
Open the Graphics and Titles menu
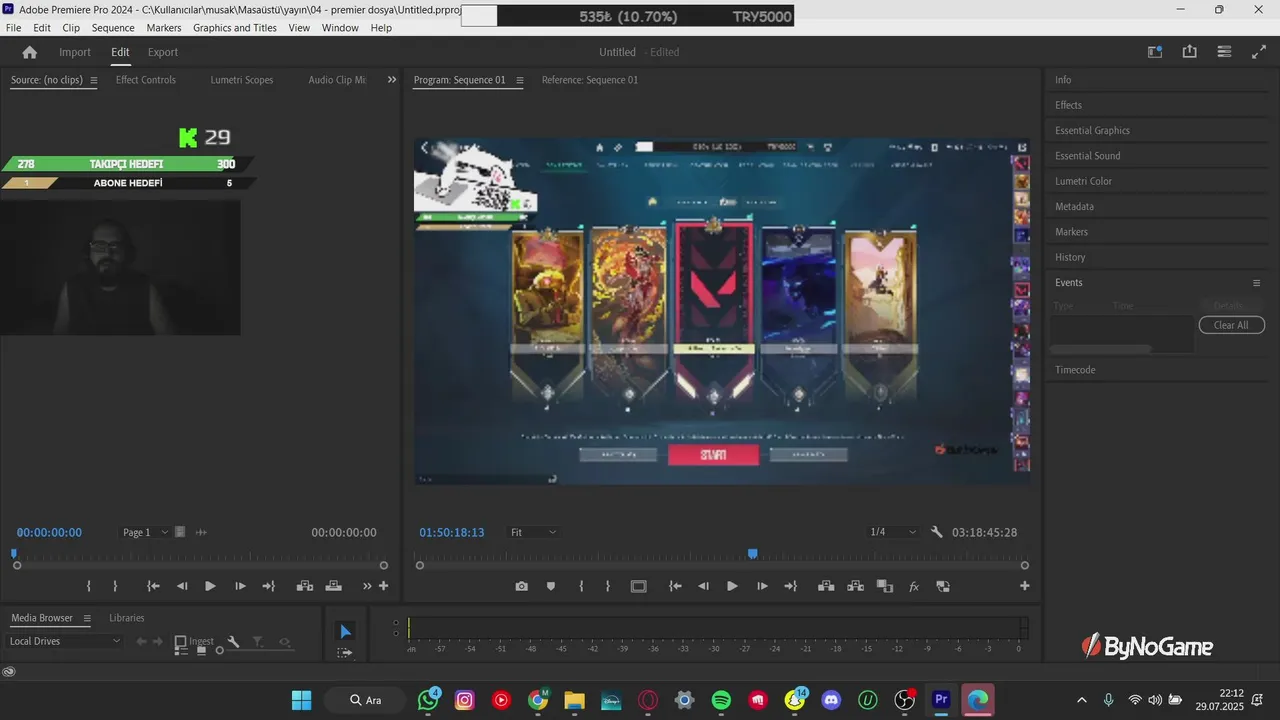click(235, 28)
